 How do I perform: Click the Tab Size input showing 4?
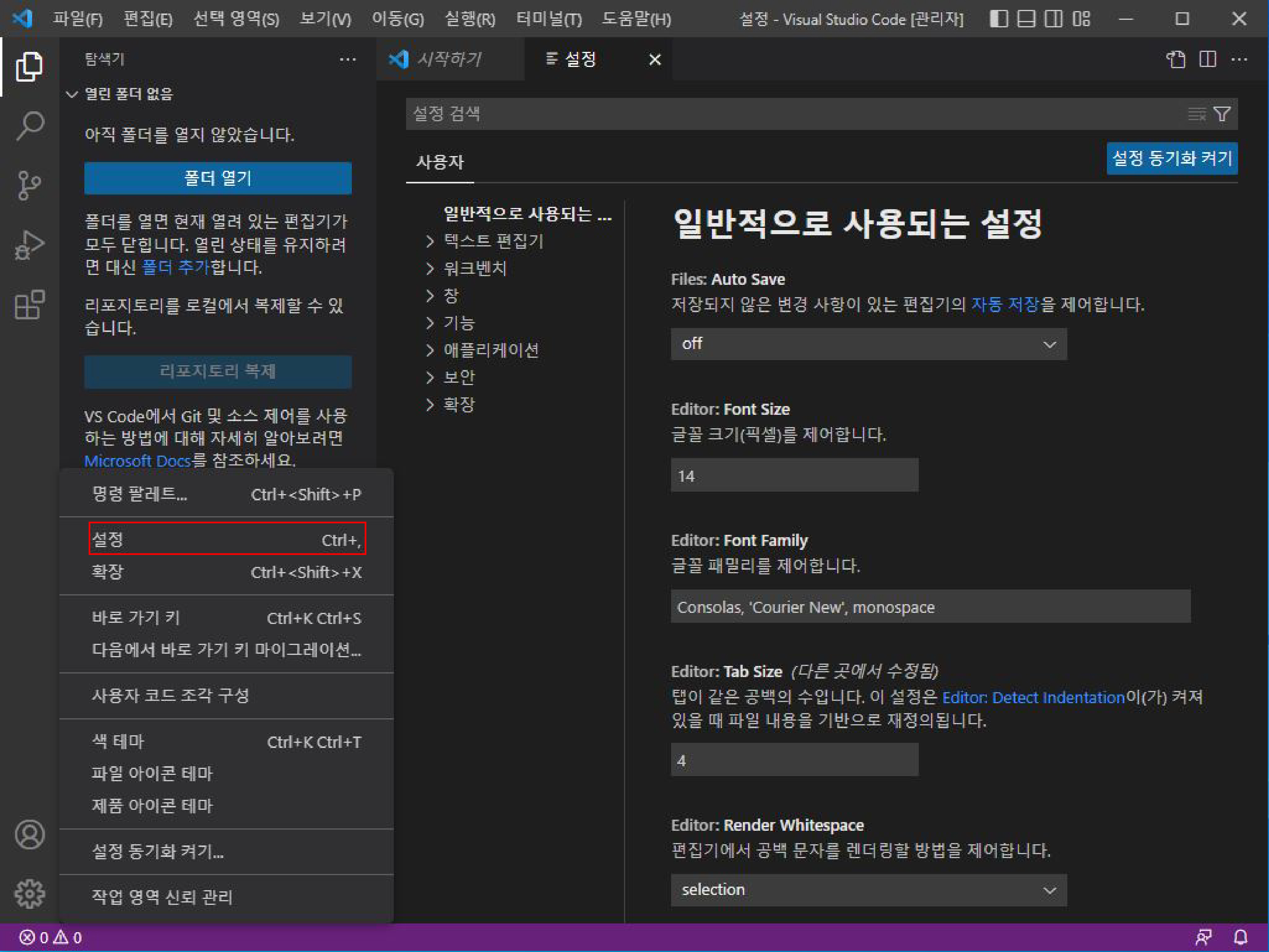[x=794, y=760]
